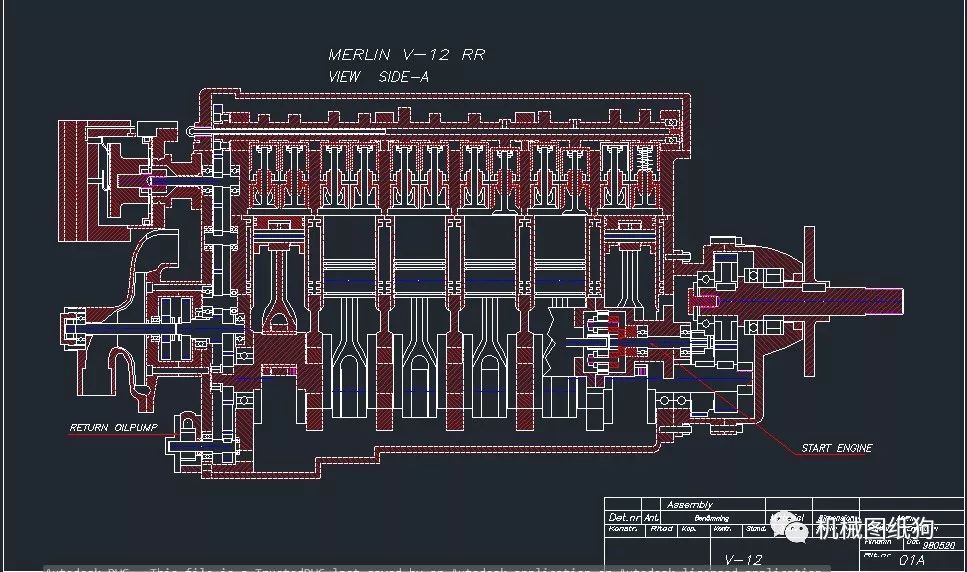This screenshot has width=967, height=572.
Task: Click the Stand. field label
Action: point(755,529)
